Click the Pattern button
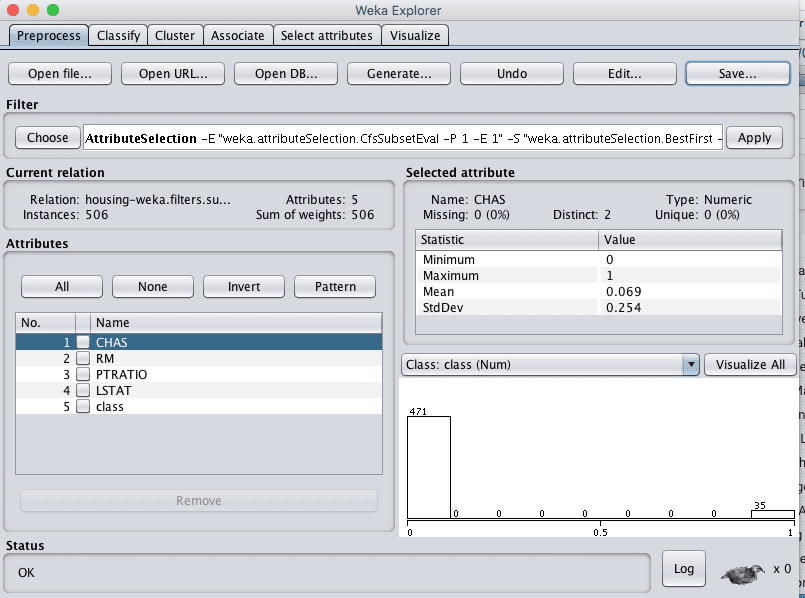This screenshot has width=805, height=598. tap(335, 286)
